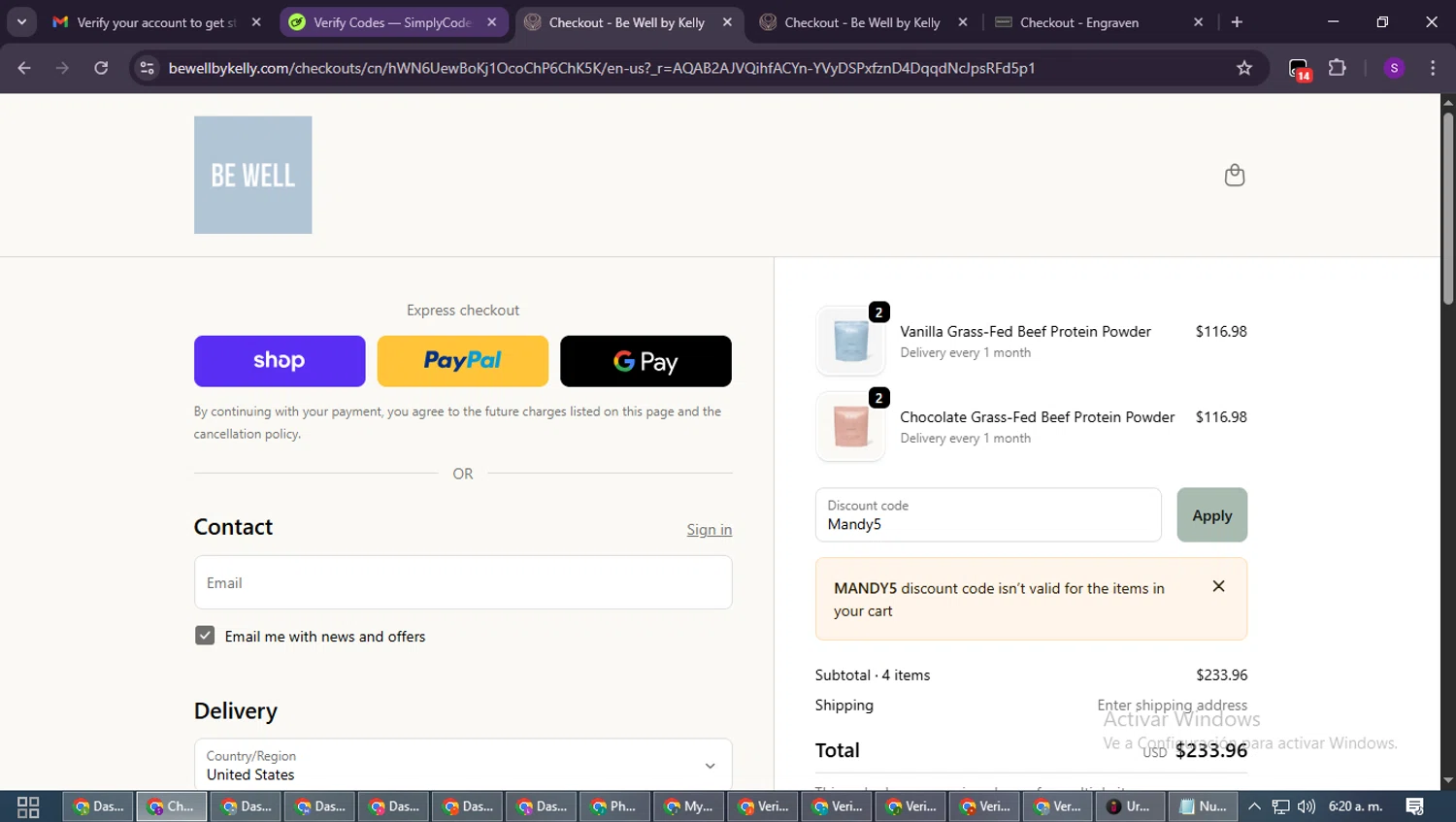The width and height of the screenshot is (1456, 822).
Task: Show hidden system tray icons
Action: click(x=1254, y=806)
